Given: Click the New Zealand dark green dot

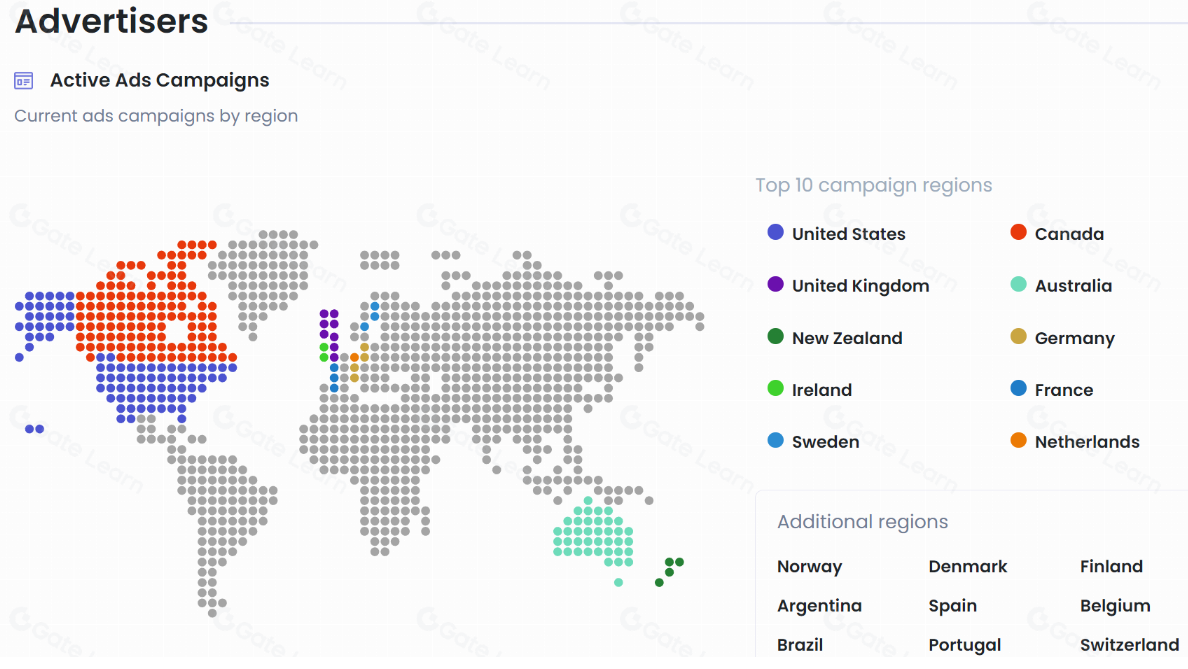Looking at the screenshot, I should pyautogui.click(x=775, y=337).
